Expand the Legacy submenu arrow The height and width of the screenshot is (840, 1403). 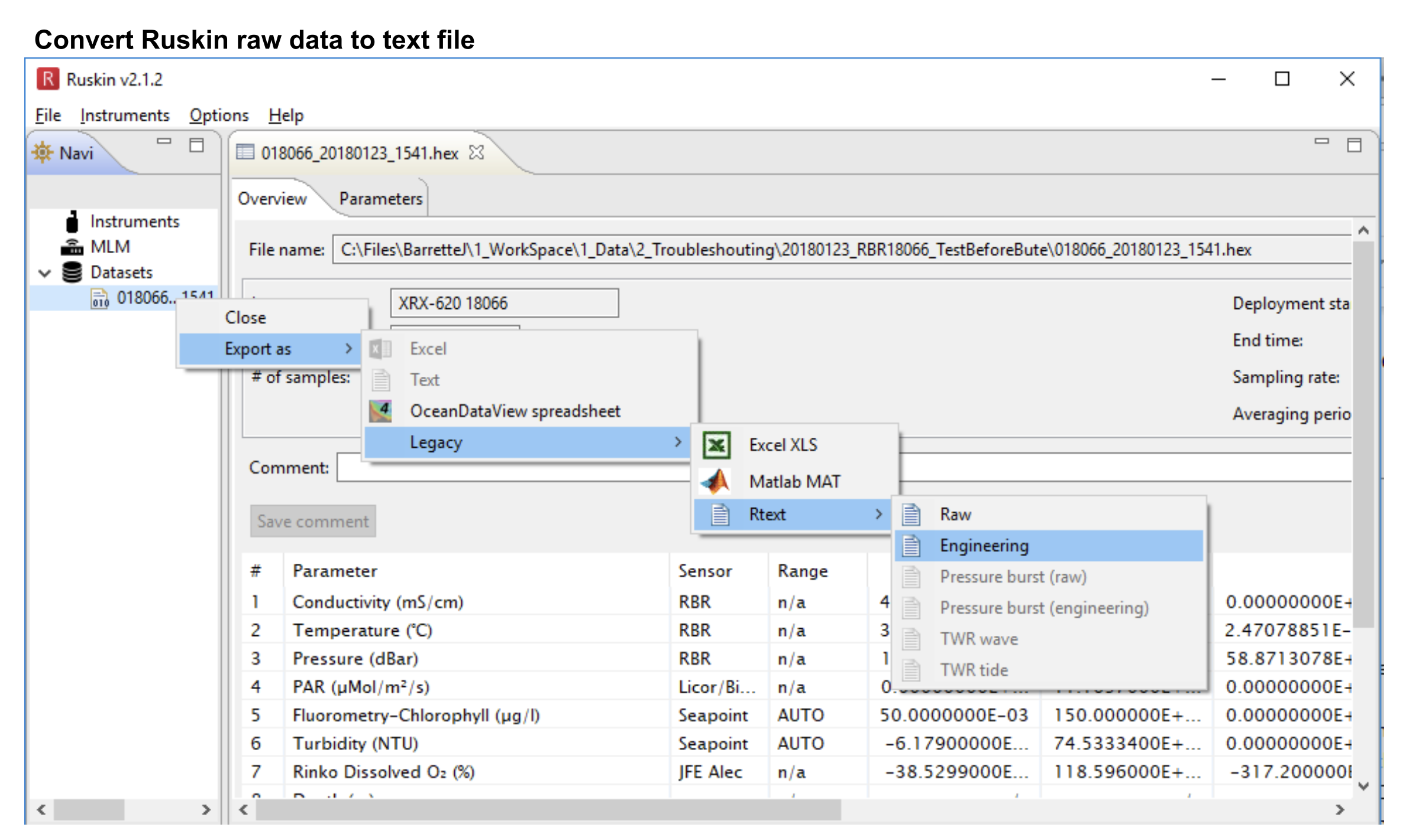[x=678, y=442]
